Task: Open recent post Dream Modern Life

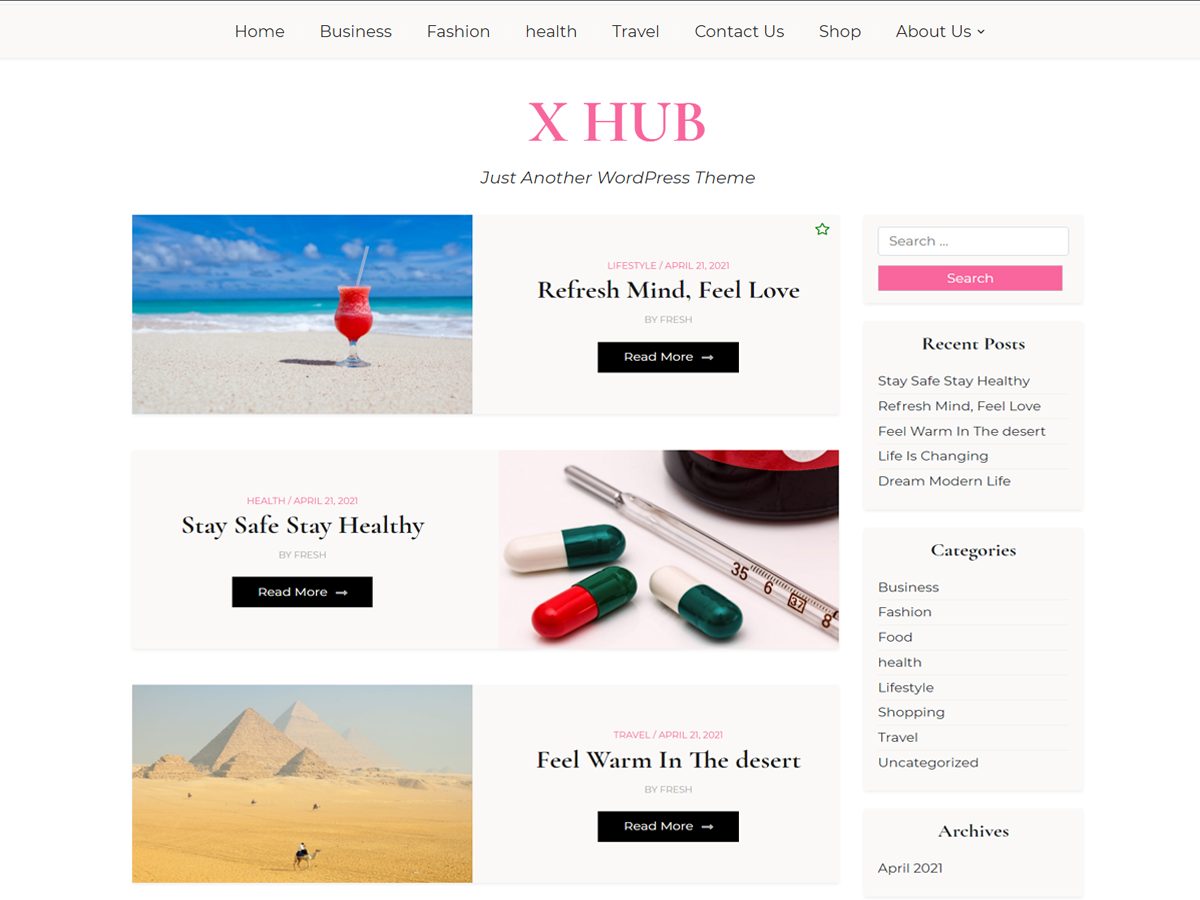Action: point(944,481)
